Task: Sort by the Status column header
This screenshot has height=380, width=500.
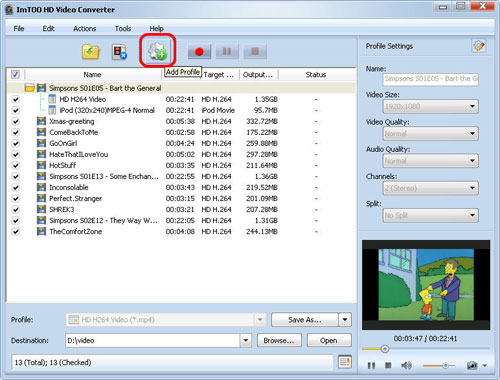Action: tap(316, 74)
